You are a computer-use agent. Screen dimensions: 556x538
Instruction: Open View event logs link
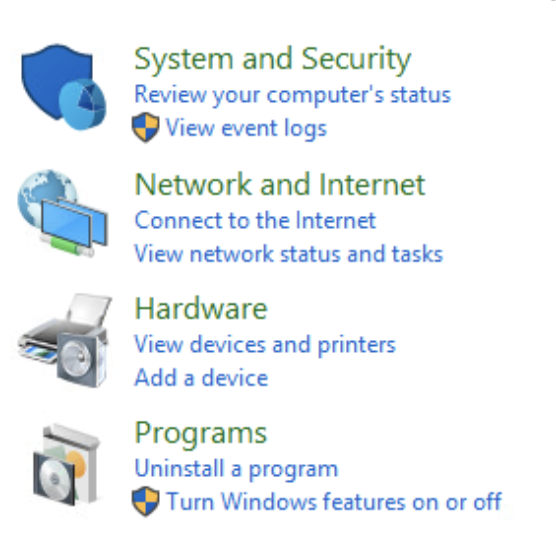tap(246, 128)
